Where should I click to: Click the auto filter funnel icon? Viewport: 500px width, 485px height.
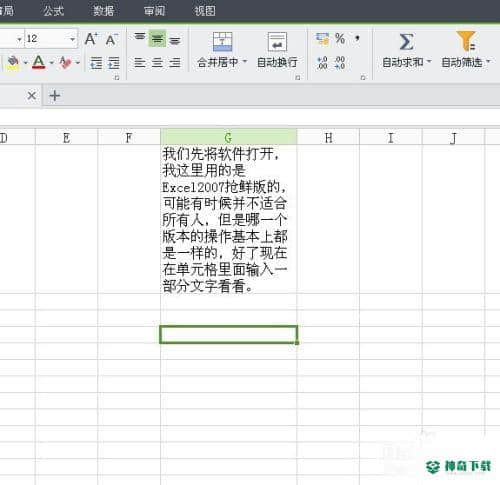(466, 41)
